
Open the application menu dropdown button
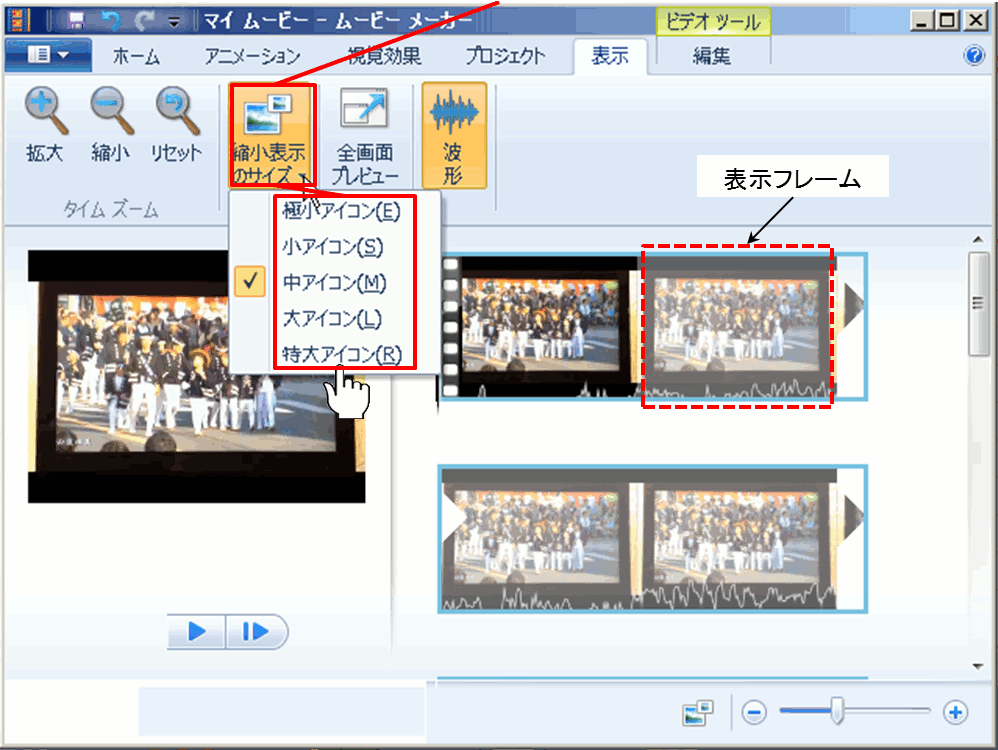(48, 56)
